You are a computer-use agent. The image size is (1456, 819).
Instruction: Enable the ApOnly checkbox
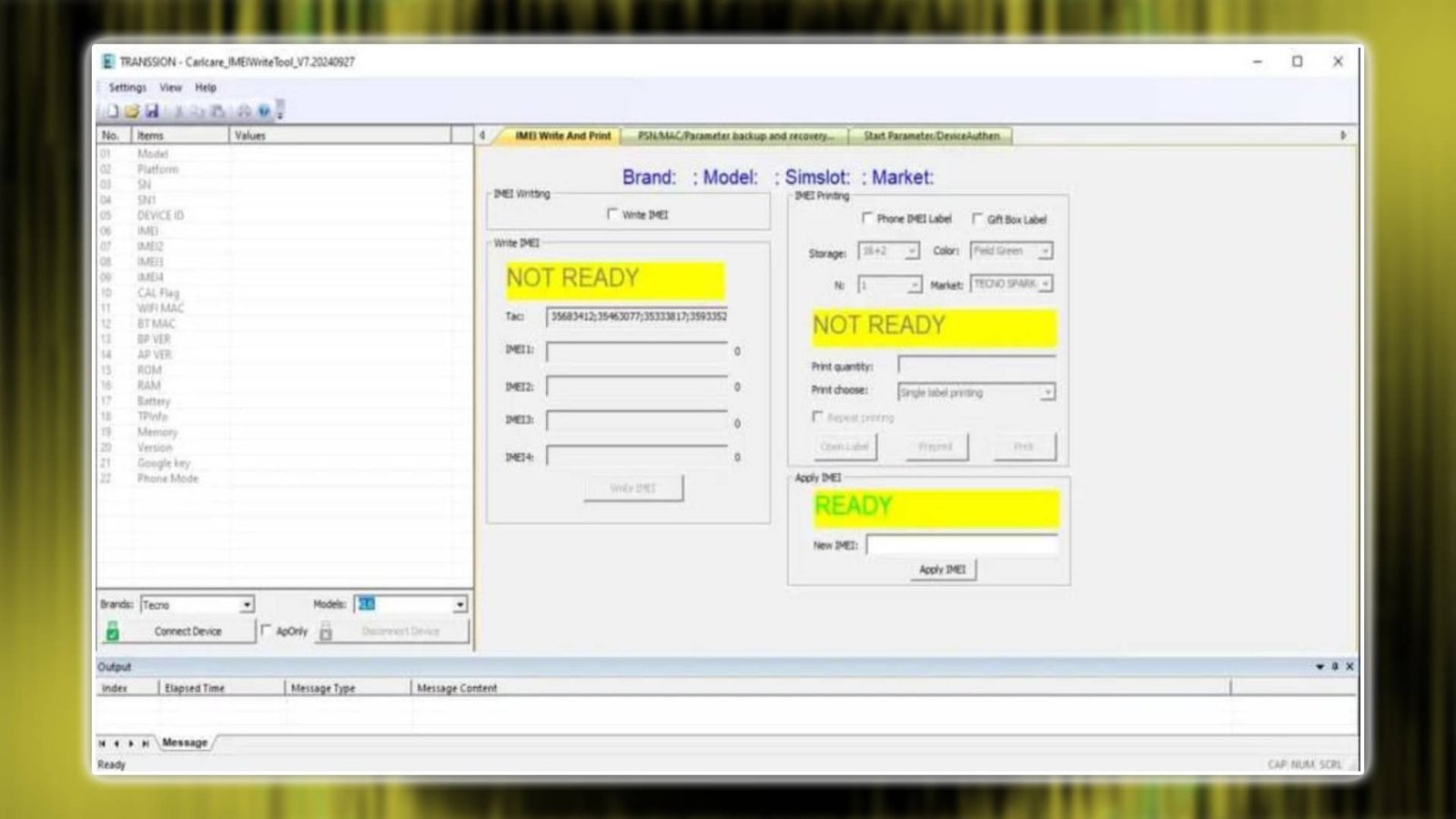tap(264, 631)
